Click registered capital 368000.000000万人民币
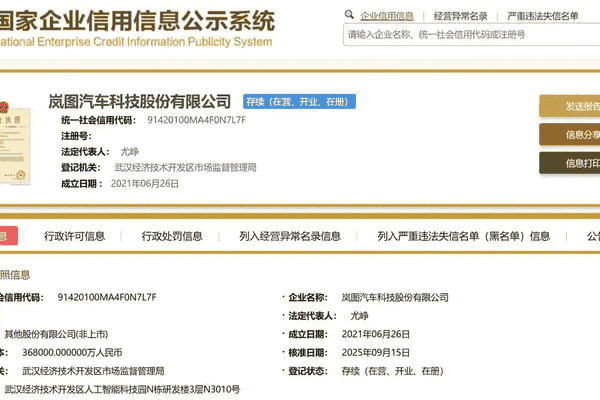This screenshot has height=400, width=600. point(72,353)
